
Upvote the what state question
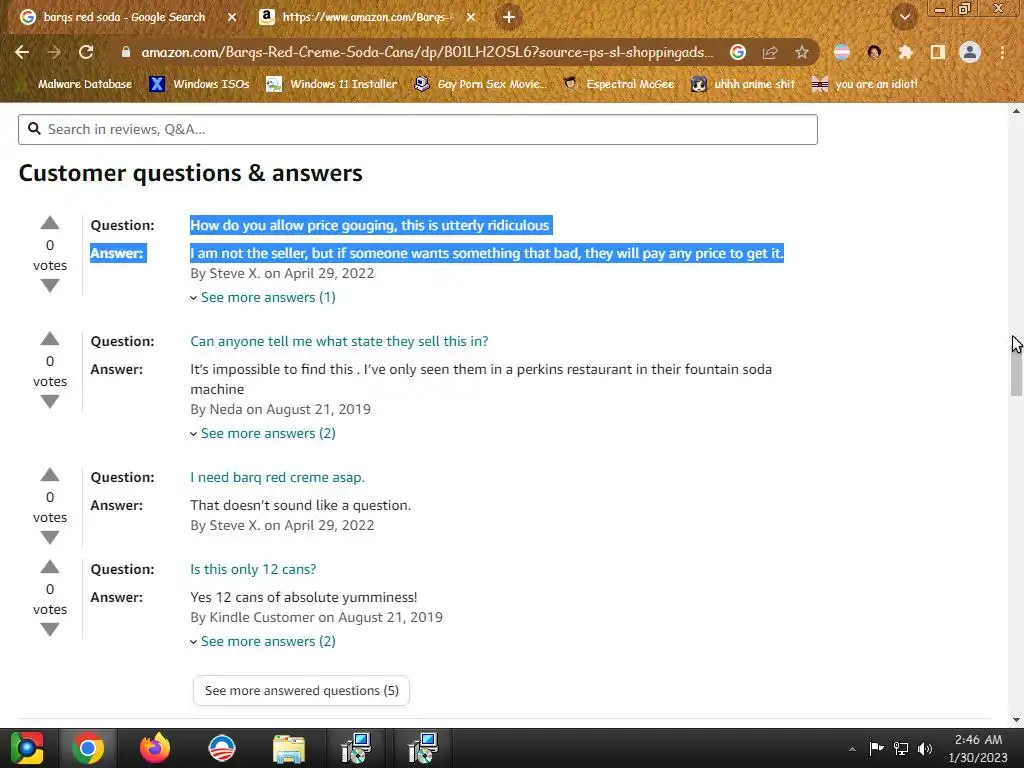[50, 339]
